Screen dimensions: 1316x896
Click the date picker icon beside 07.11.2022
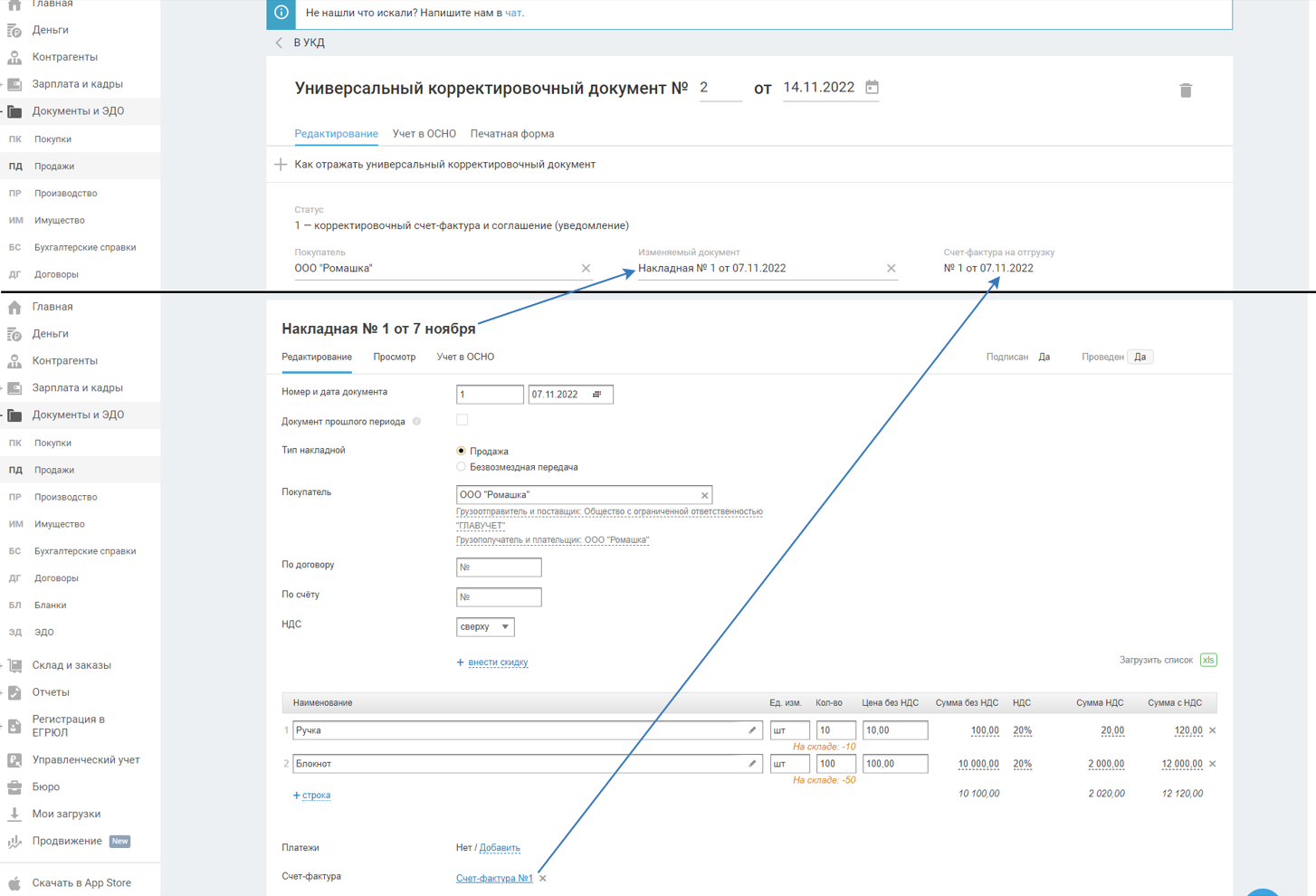coord(596,395)
